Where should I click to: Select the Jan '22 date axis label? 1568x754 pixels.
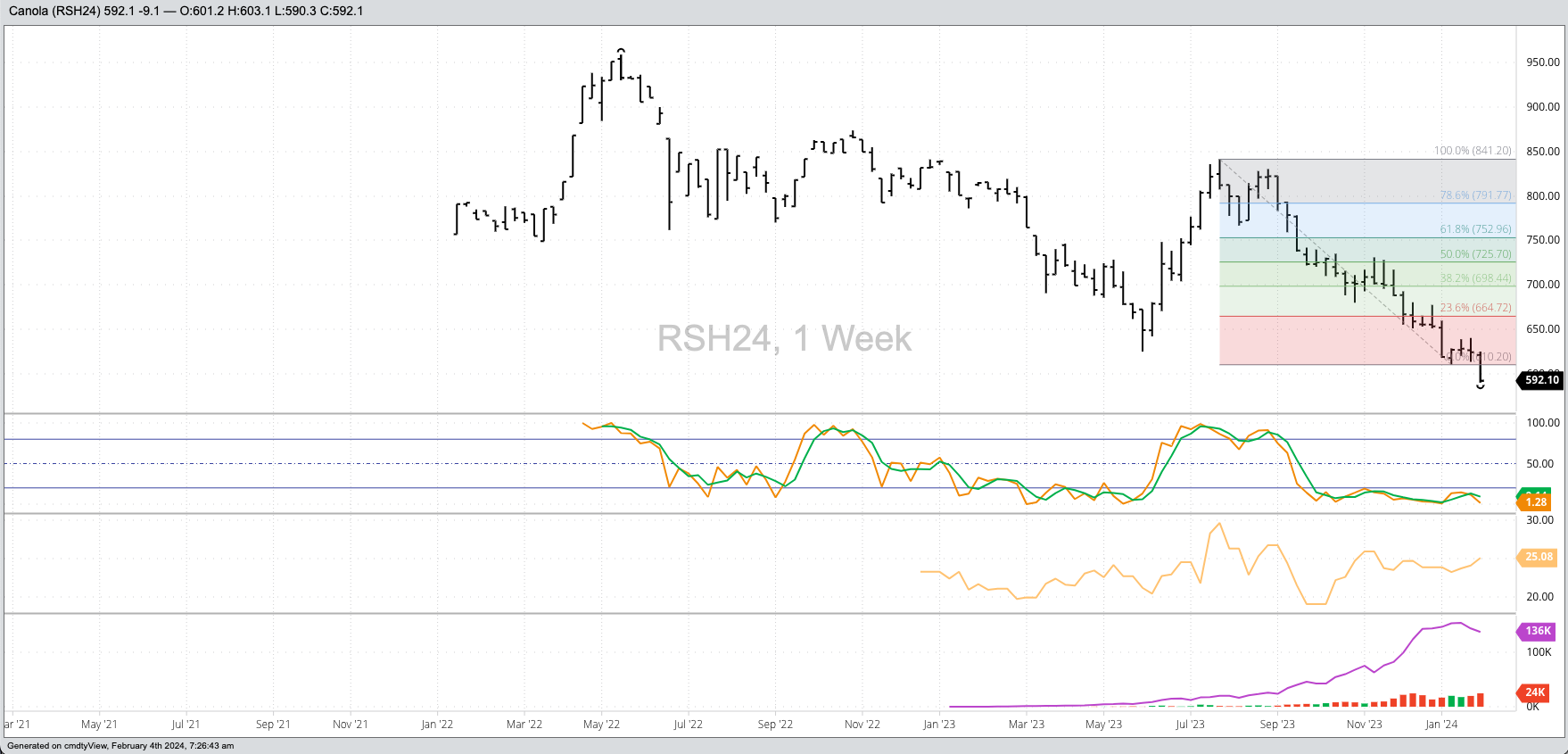pyautogui.click(x=436, y=725)
